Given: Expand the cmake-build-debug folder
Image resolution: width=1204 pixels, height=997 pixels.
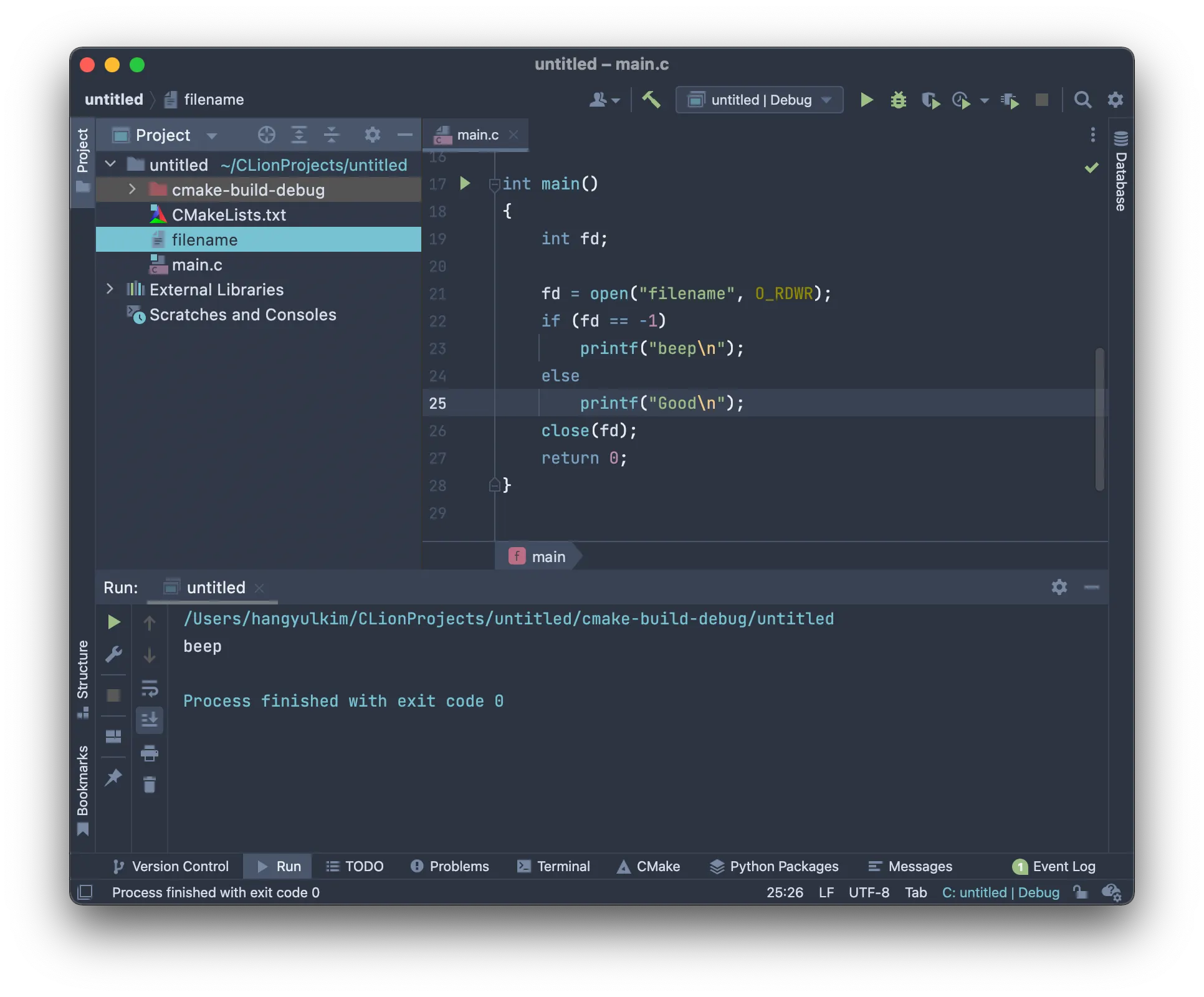Looking at the screenshot, I should [132, 189].
